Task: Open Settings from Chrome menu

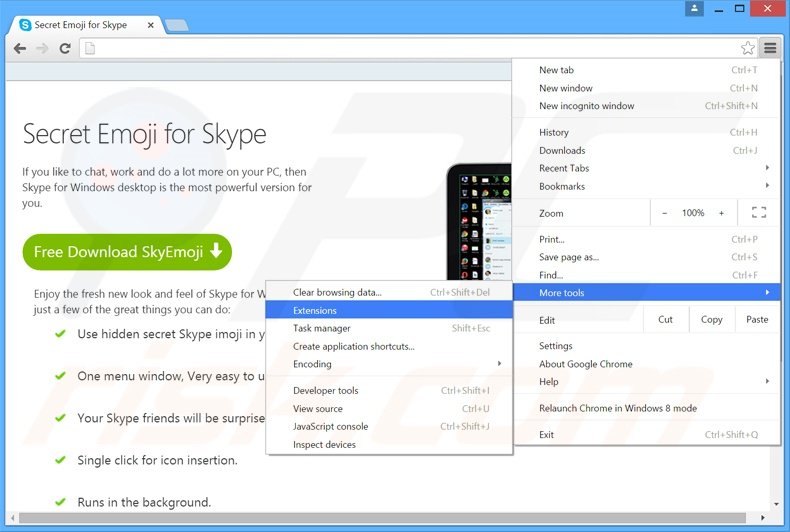Action: click(647, 346)
